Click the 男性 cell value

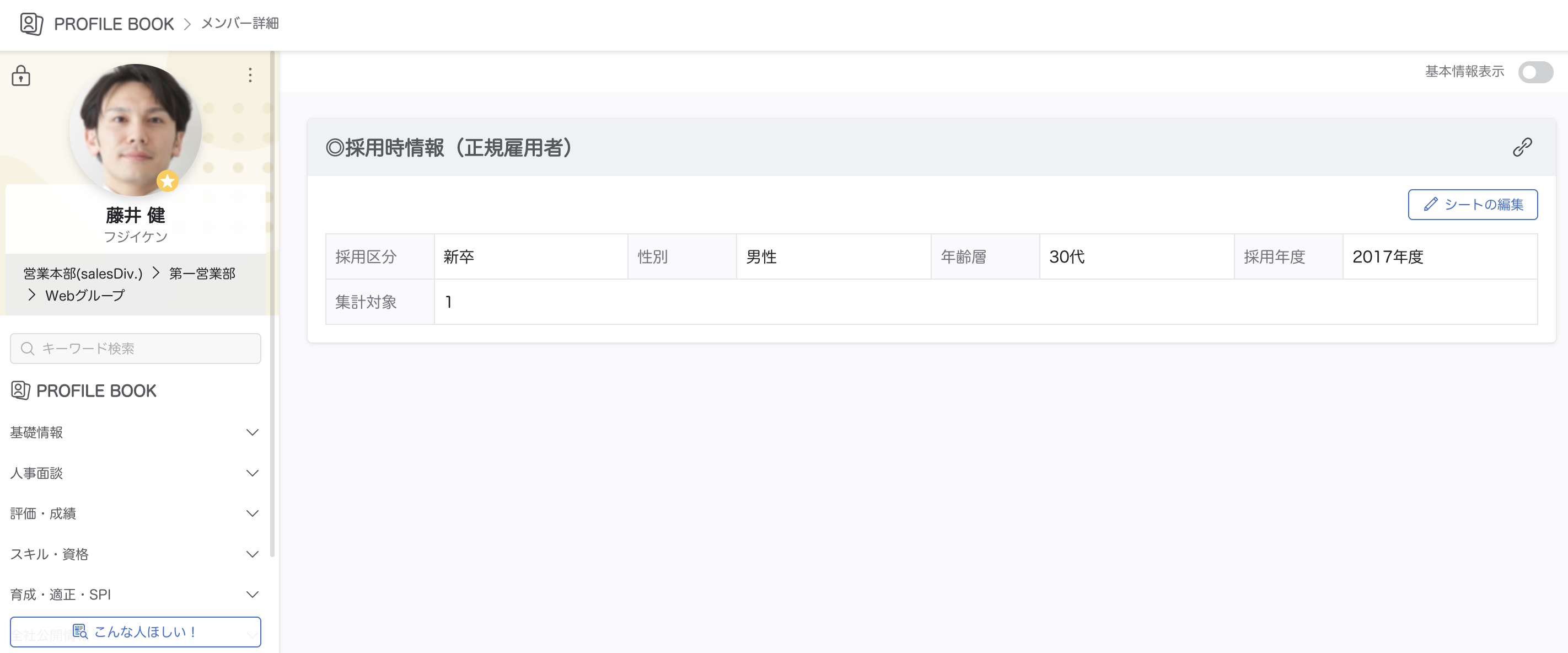pos(761,256)
